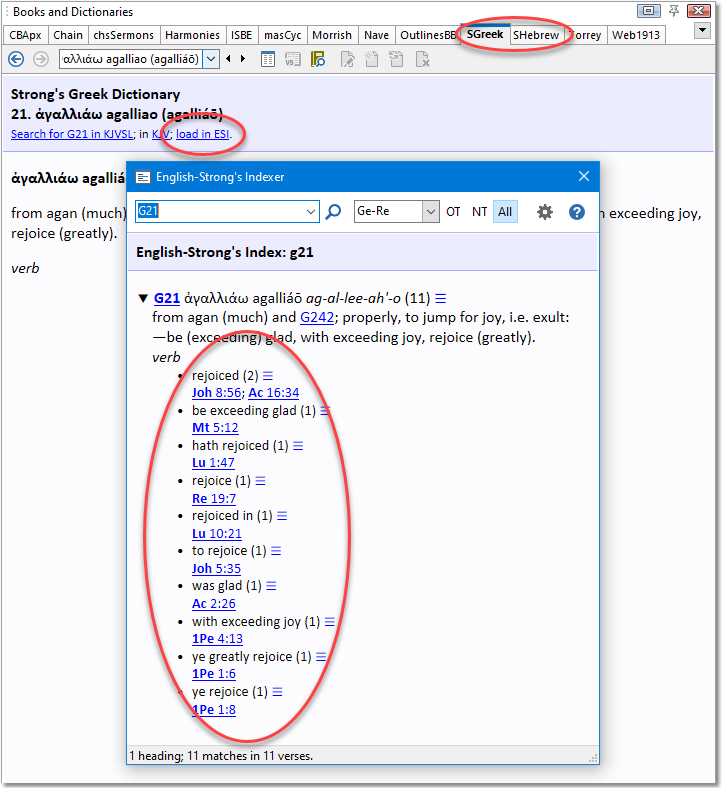Click the menu icon beside 'to rejoice (1)'
Screen dimensions: 723x790
click(276, 551)
